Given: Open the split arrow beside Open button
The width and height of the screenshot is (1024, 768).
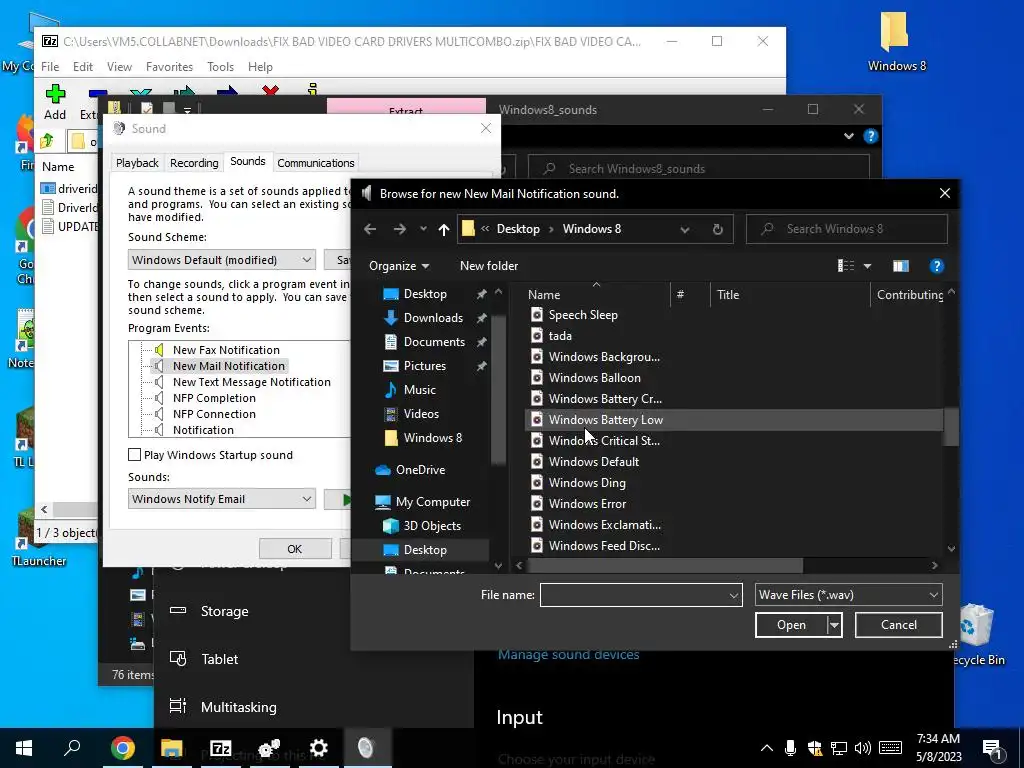Looking at the screenshot, I should coord(834,625).
